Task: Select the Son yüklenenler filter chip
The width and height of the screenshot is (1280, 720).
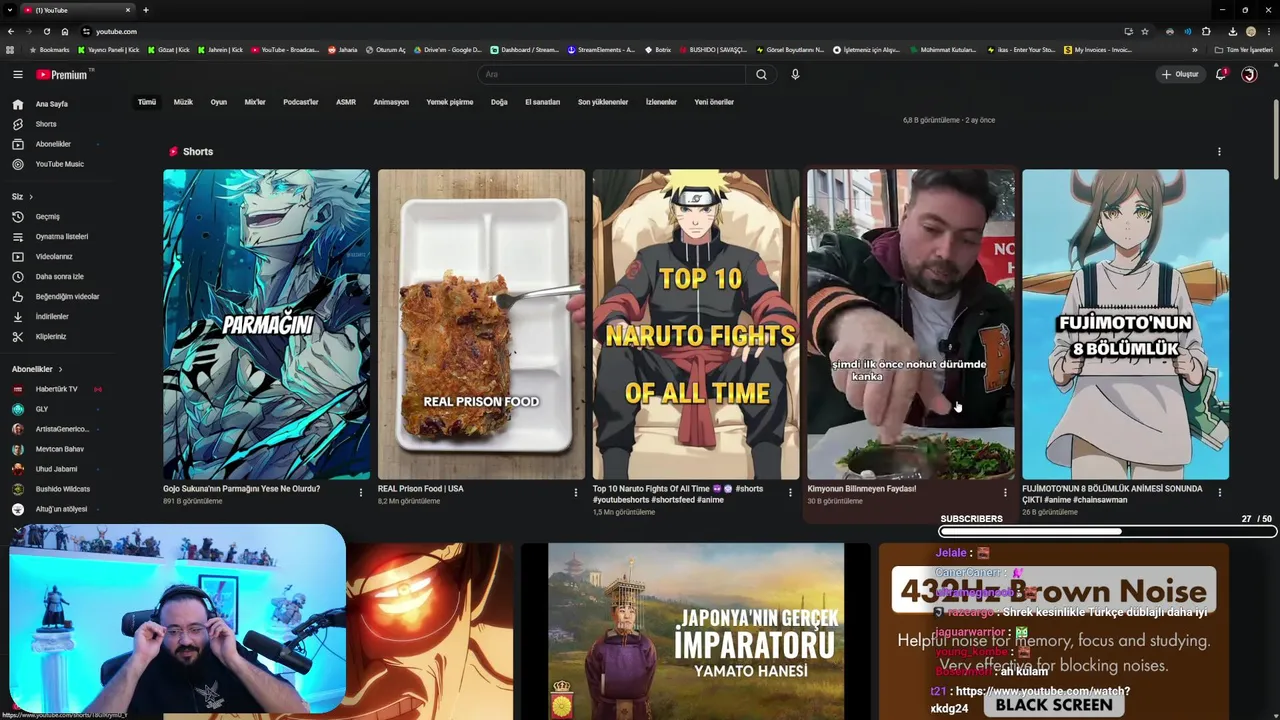Action: click(603, 102)
